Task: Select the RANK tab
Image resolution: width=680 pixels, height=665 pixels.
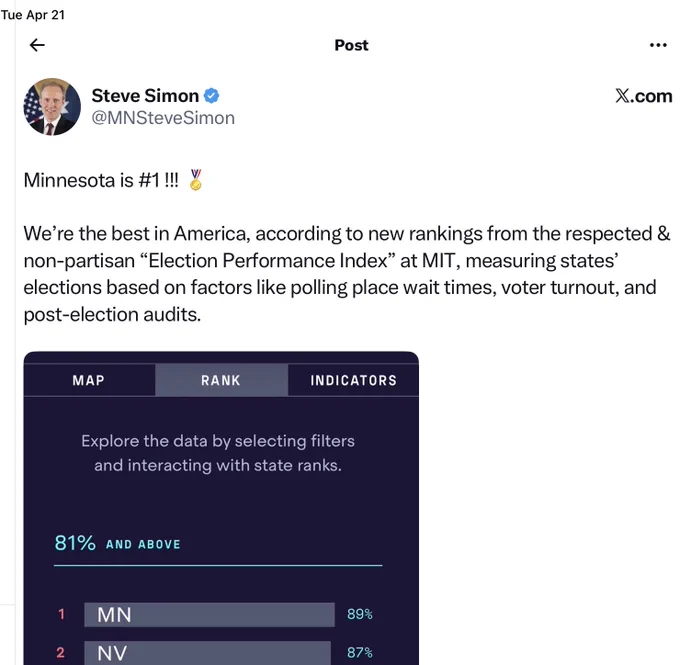Action: (221, 380)
